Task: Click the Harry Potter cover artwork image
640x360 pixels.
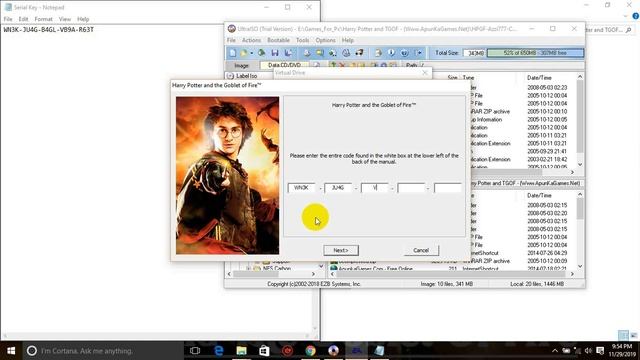Action: tap(227, 176)
